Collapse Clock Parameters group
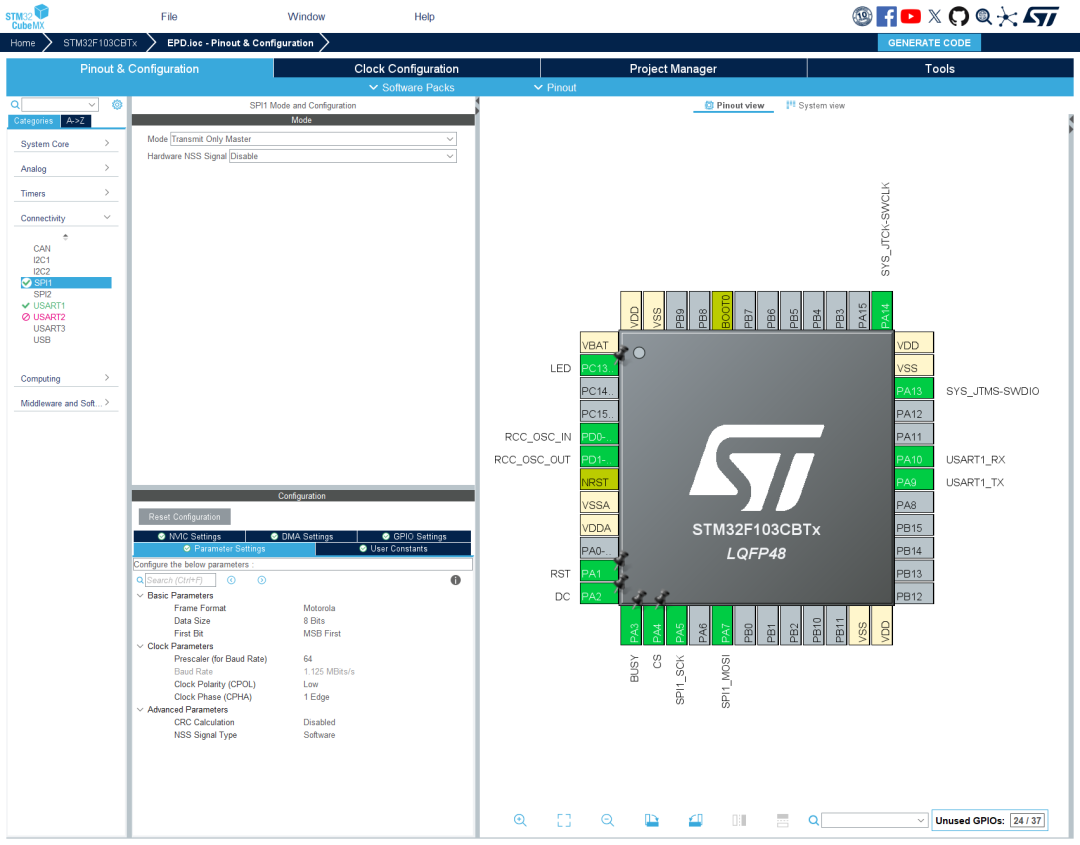The width and height of the screenshot is (1080, 845). click(141, 646)
